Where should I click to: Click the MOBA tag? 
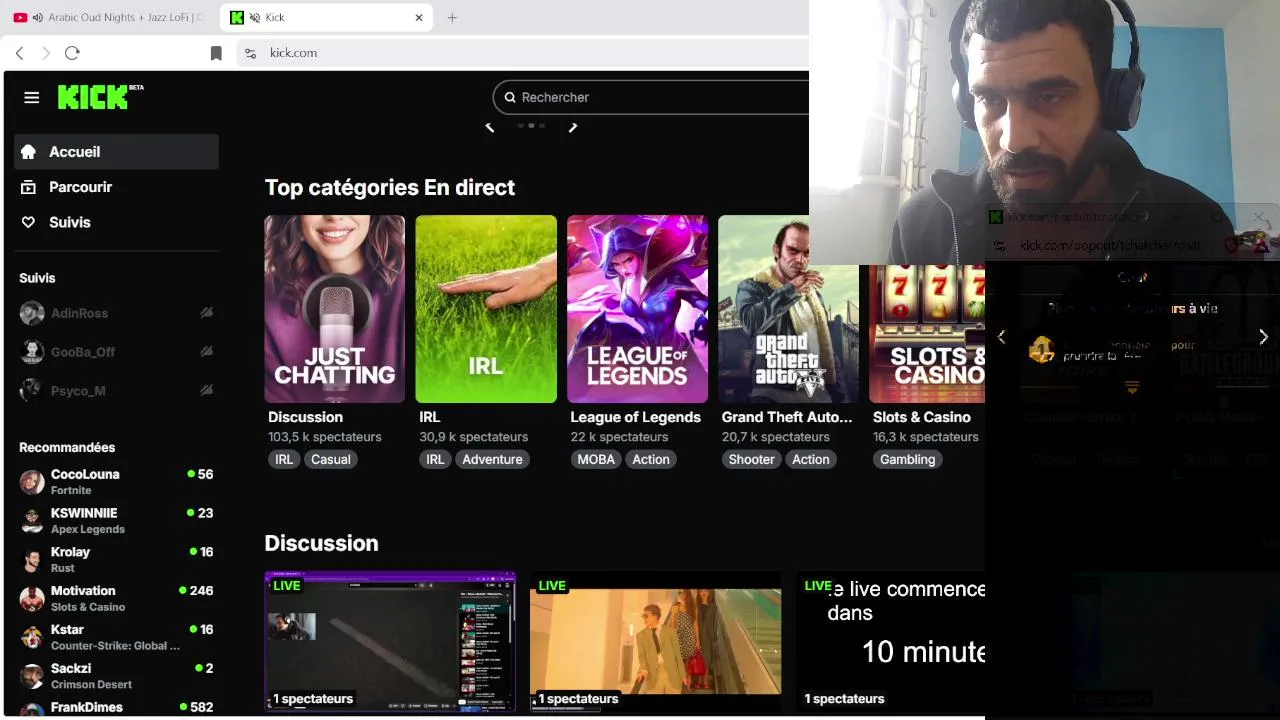coord(596,459)
